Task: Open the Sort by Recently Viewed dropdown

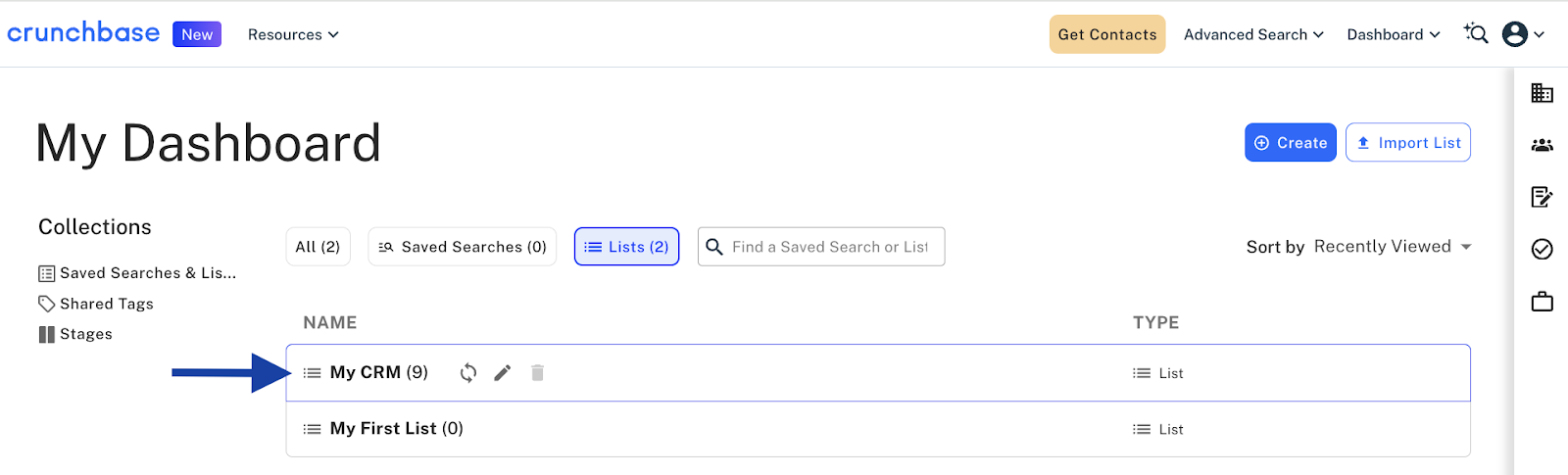Action: (x=1392, y=247)
